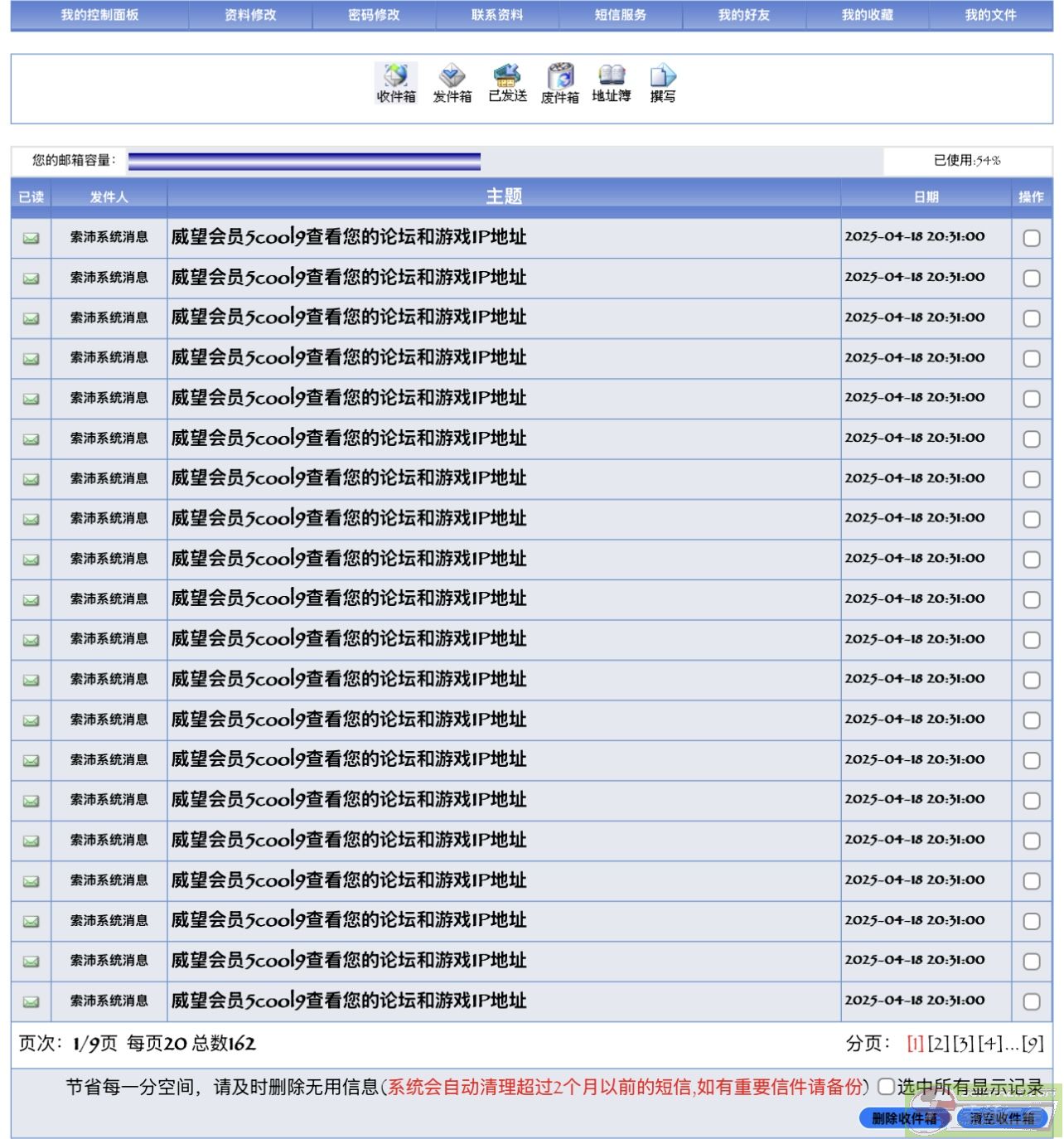Open the 我的好友 menu tab
1064x1139 pixels.
point(743,15)
